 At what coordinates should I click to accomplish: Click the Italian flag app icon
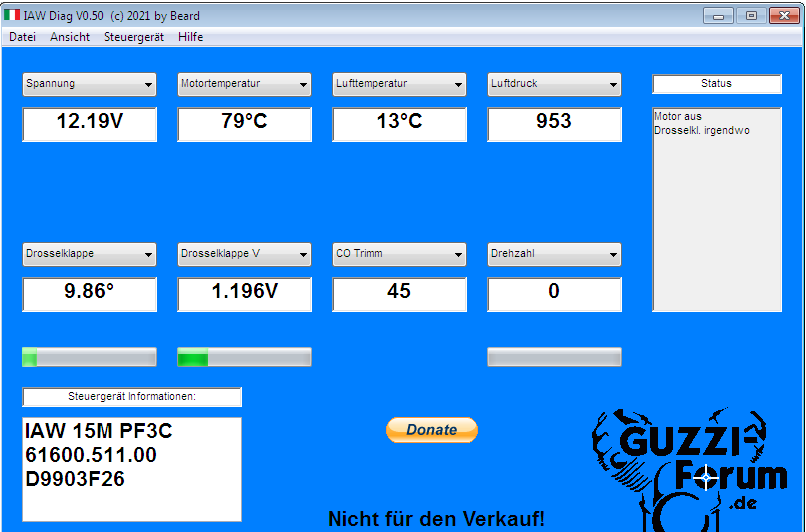pos(12,15)
